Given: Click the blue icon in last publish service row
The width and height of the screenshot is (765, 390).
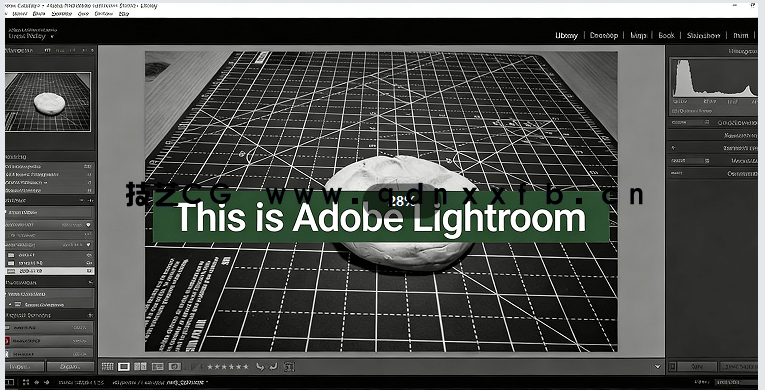Looking at the screenshot, I should [8, 353].
